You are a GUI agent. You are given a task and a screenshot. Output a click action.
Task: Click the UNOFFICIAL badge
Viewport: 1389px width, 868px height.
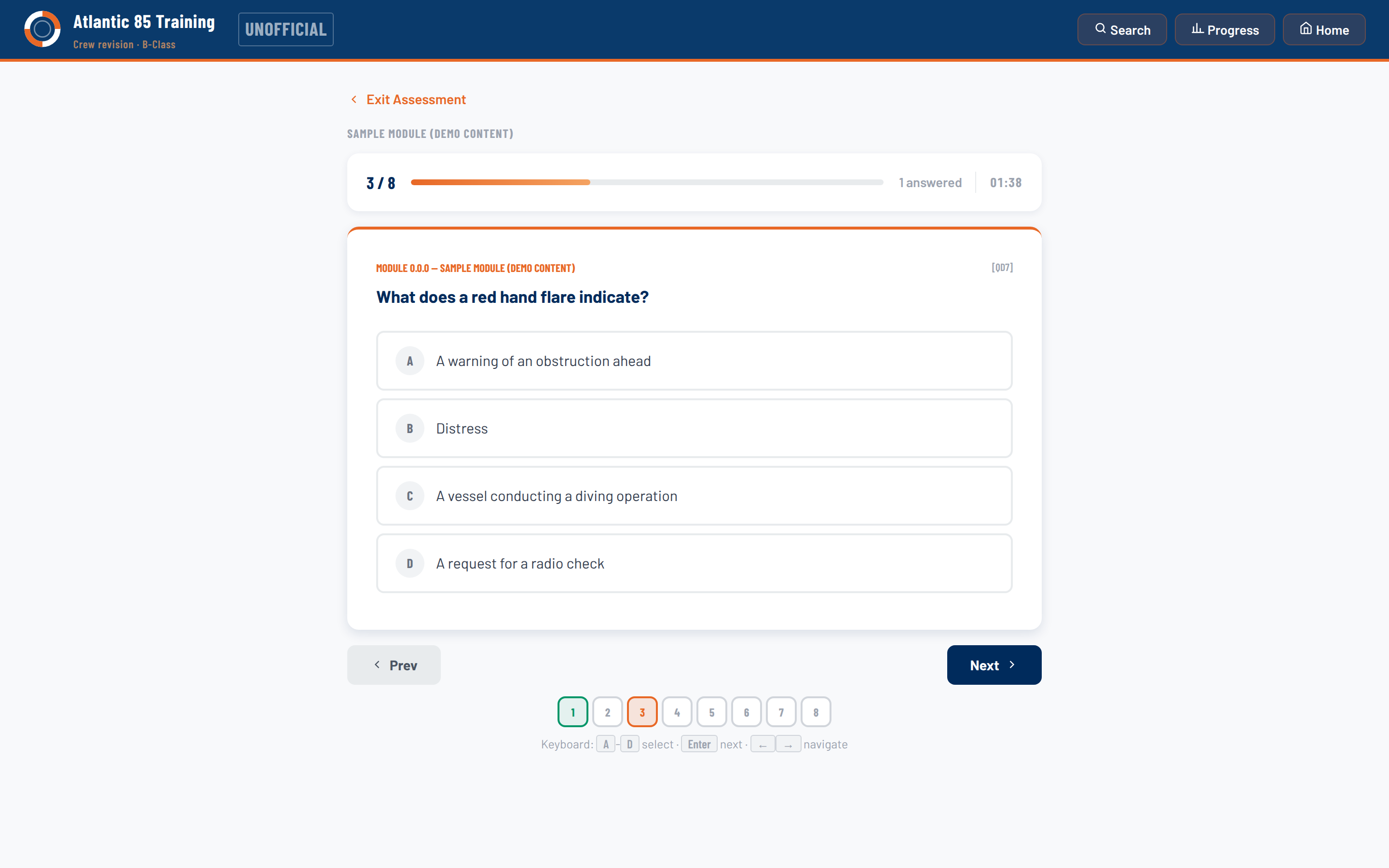pos(286,29)
